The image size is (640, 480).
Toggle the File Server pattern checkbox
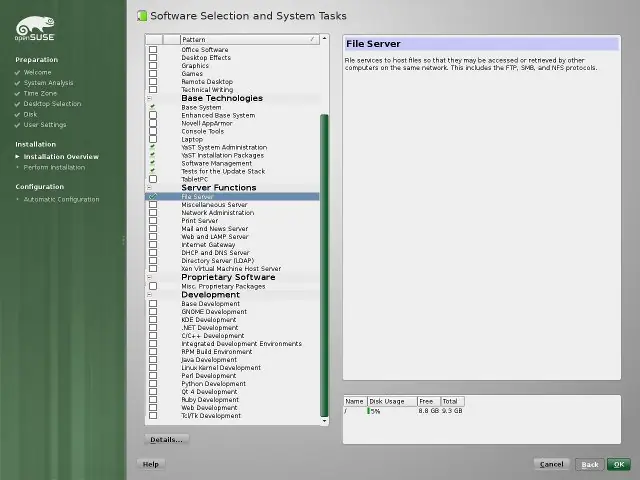(153, 196)
